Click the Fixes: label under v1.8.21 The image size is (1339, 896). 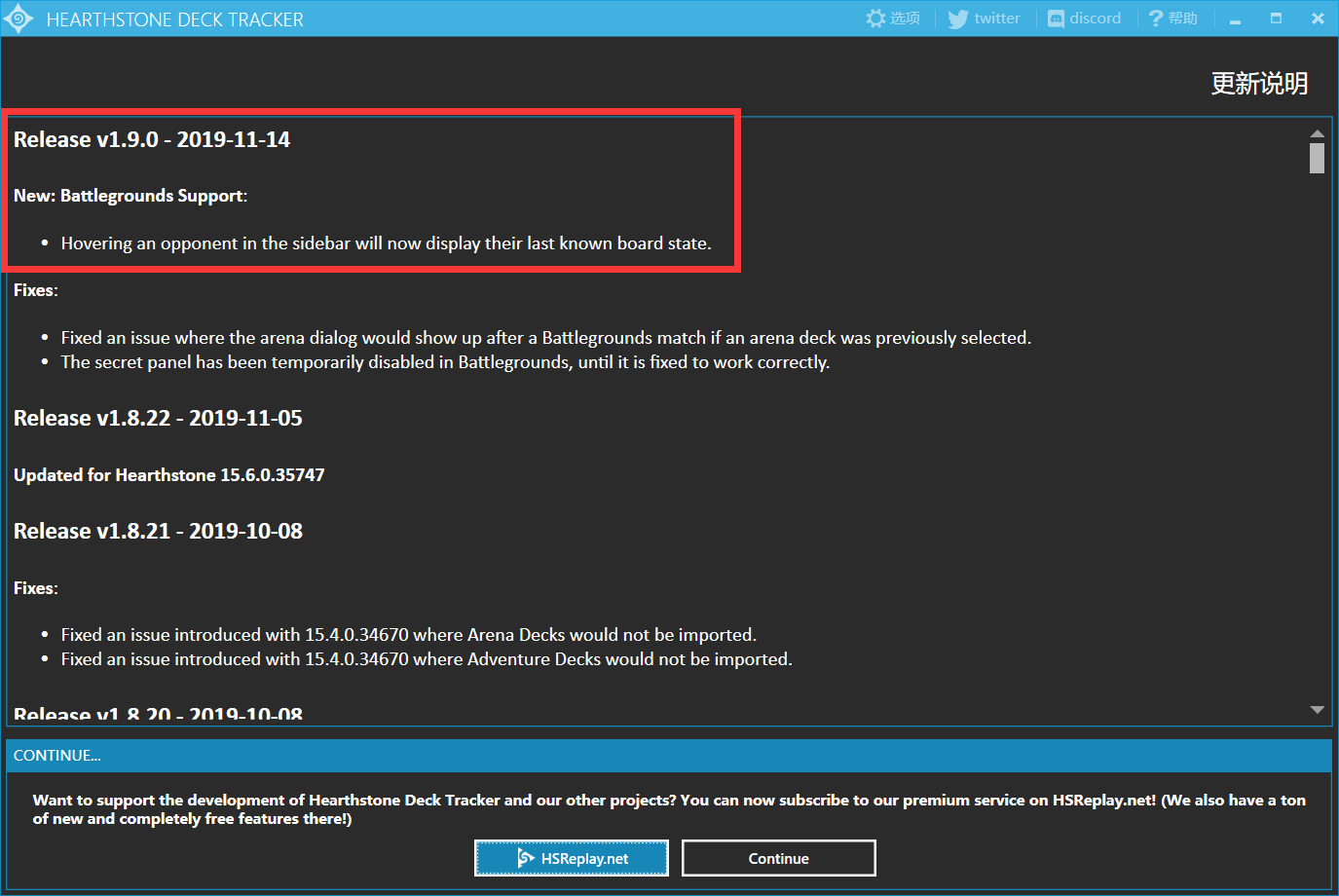pyautogui.click(x=36, y=588)
